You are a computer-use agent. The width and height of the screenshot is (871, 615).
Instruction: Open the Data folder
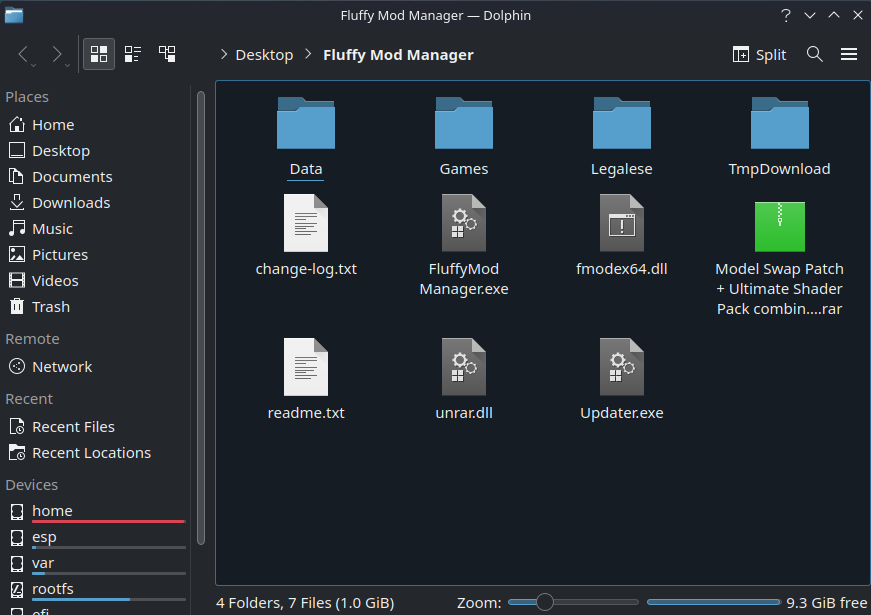pyautogui.click(x=306, y=123)
